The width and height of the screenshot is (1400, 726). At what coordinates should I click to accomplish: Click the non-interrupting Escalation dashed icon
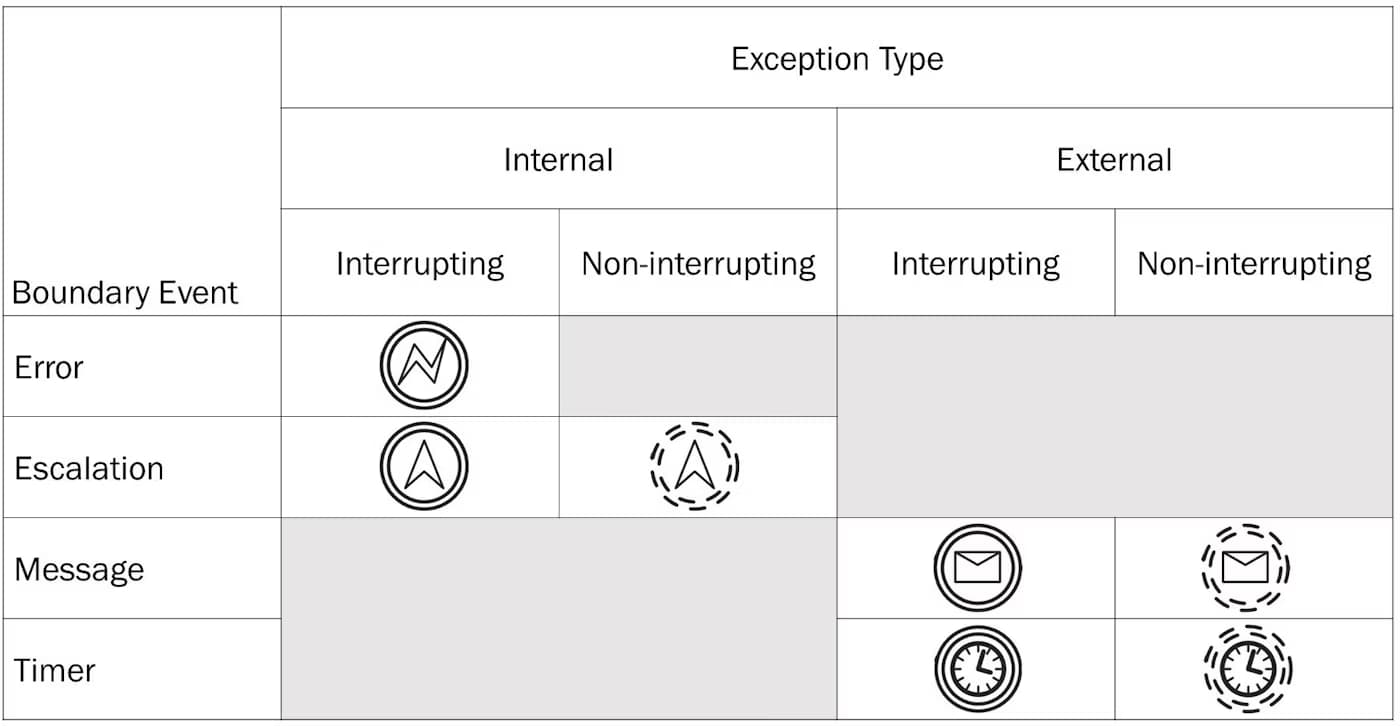[695, 466]
